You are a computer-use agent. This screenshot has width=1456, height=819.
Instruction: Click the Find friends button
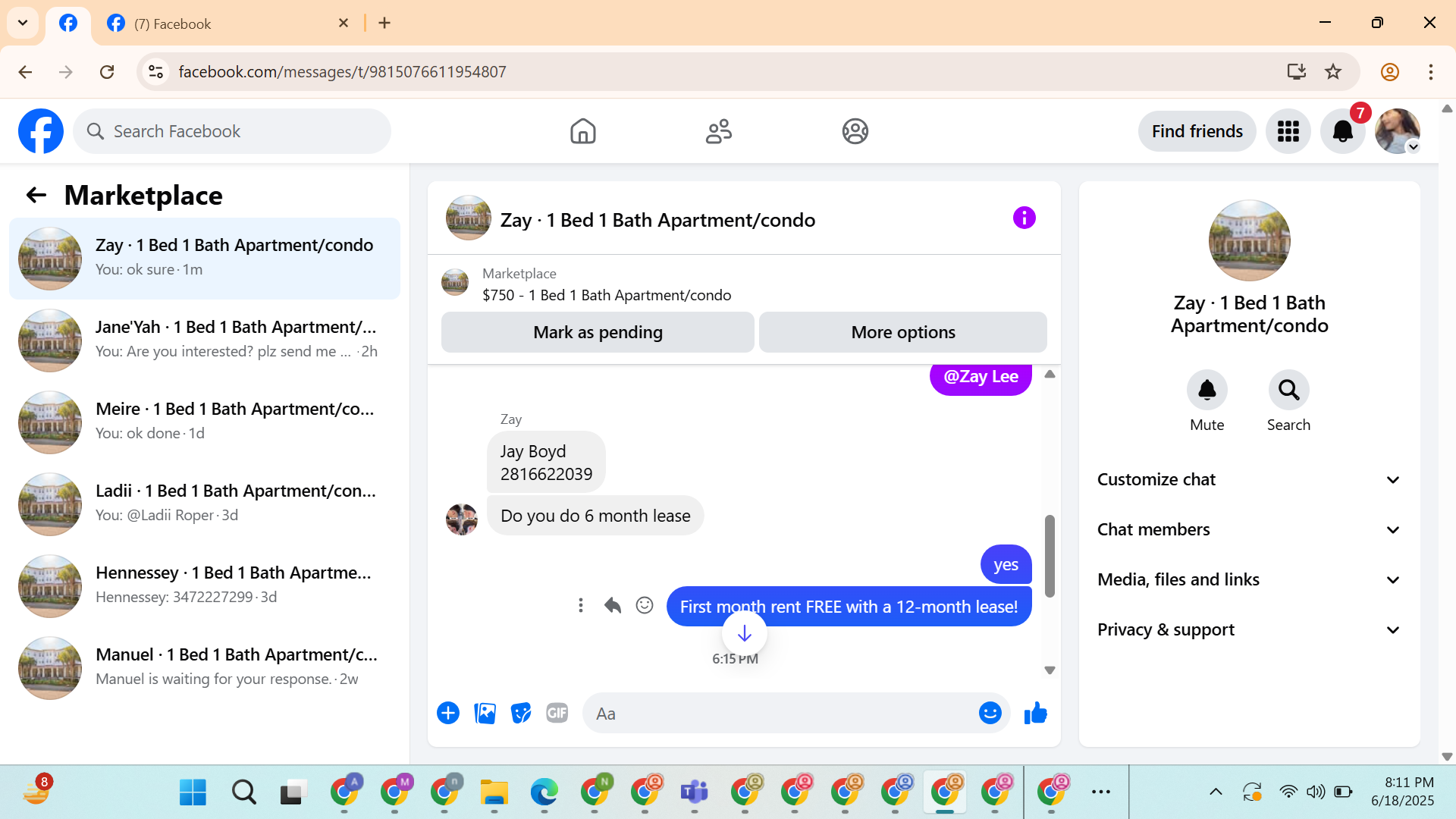1197,131
